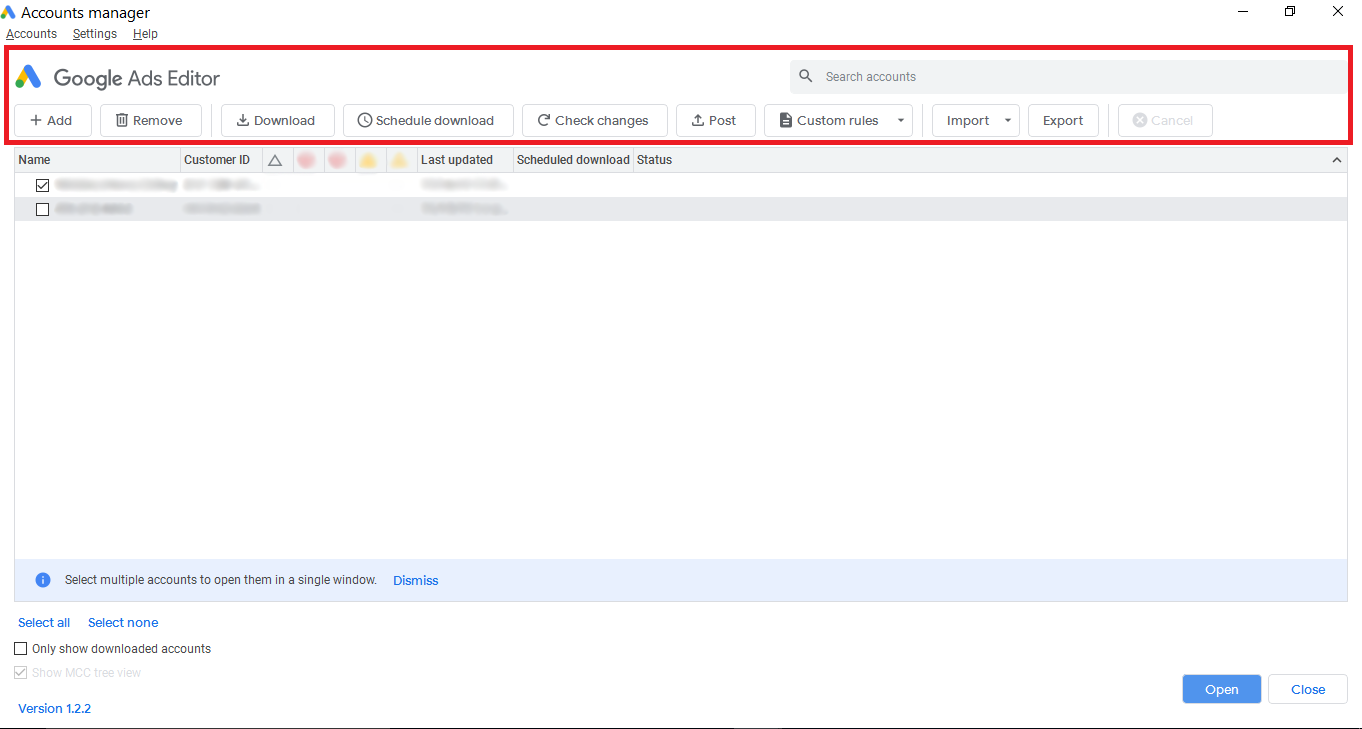
Task: Expand the Import dropdown arrow
Action: 1008,121
